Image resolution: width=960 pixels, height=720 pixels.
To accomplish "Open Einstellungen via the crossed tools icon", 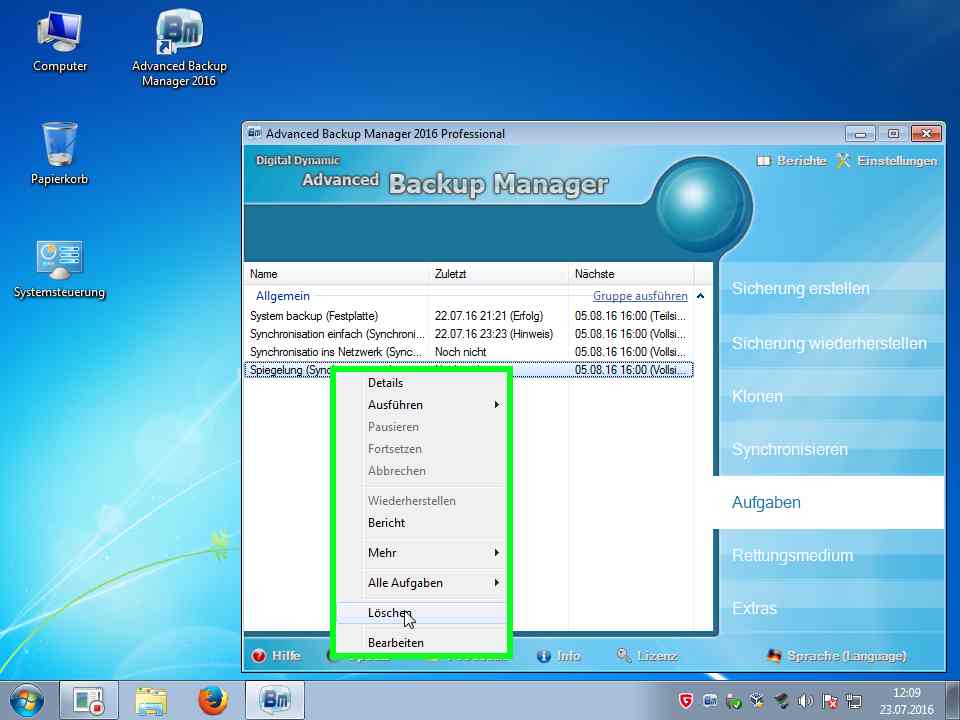I will (844, 160).
